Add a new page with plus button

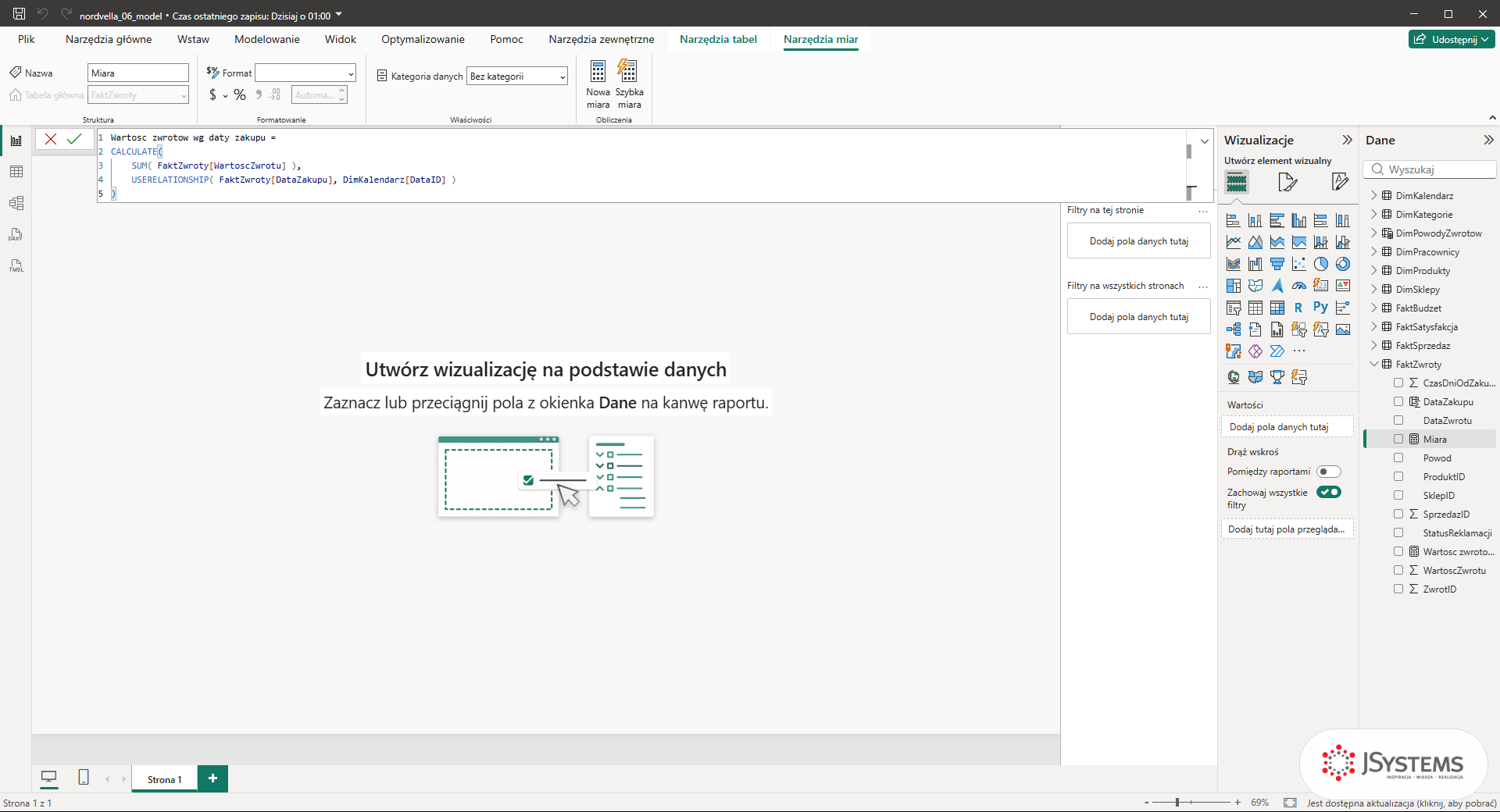(x=212, y=778)
